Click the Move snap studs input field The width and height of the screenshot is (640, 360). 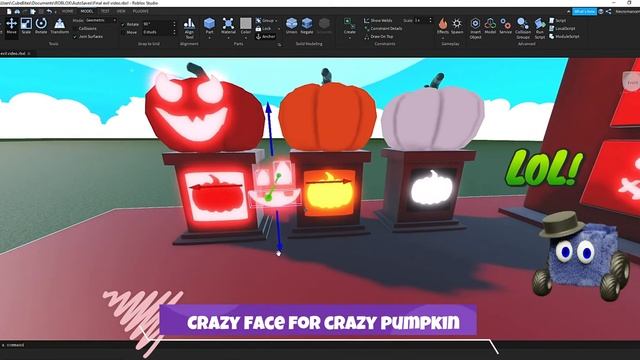pos(157,32)
